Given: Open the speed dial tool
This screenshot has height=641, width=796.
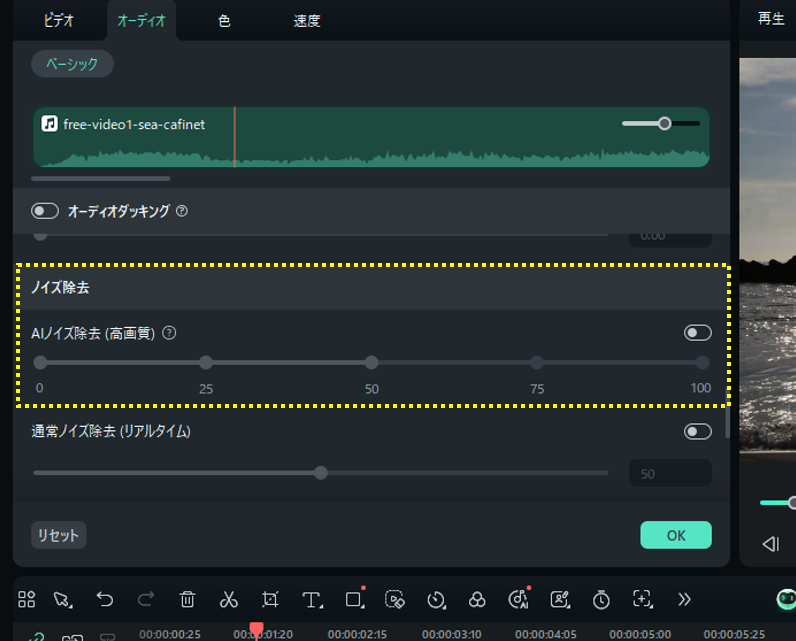Looking at the screenshot, I should (436, 600).
